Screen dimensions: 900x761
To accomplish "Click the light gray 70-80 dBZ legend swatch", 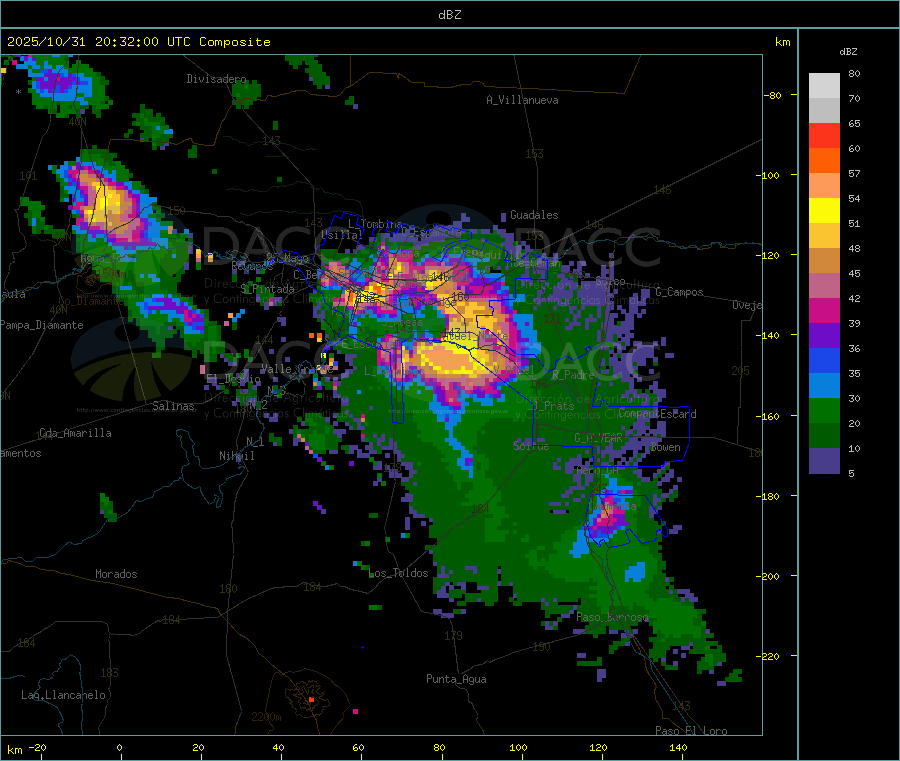I will 824,86.
